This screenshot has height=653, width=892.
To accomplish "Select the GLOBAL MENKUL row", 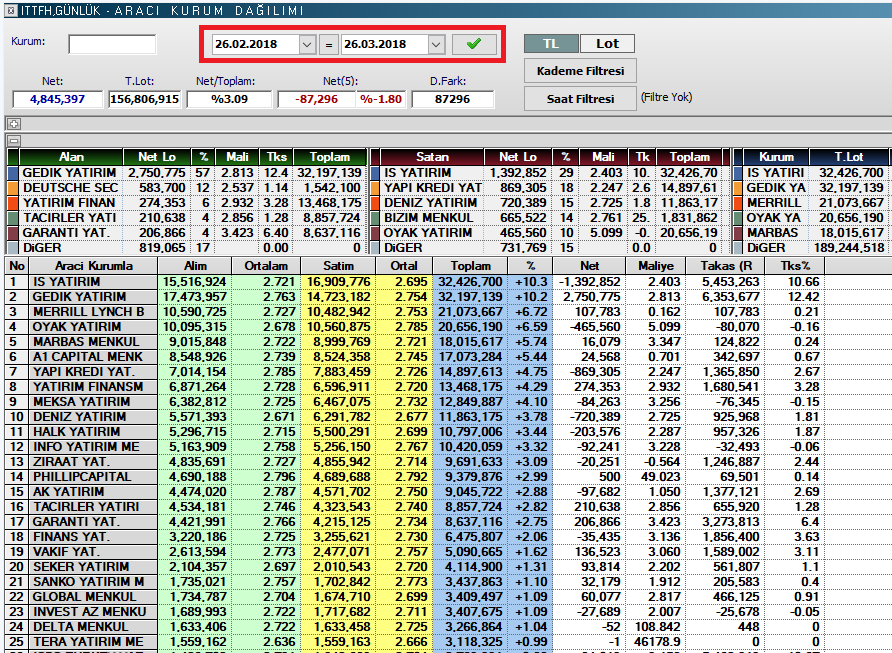I will pos(414,597).
